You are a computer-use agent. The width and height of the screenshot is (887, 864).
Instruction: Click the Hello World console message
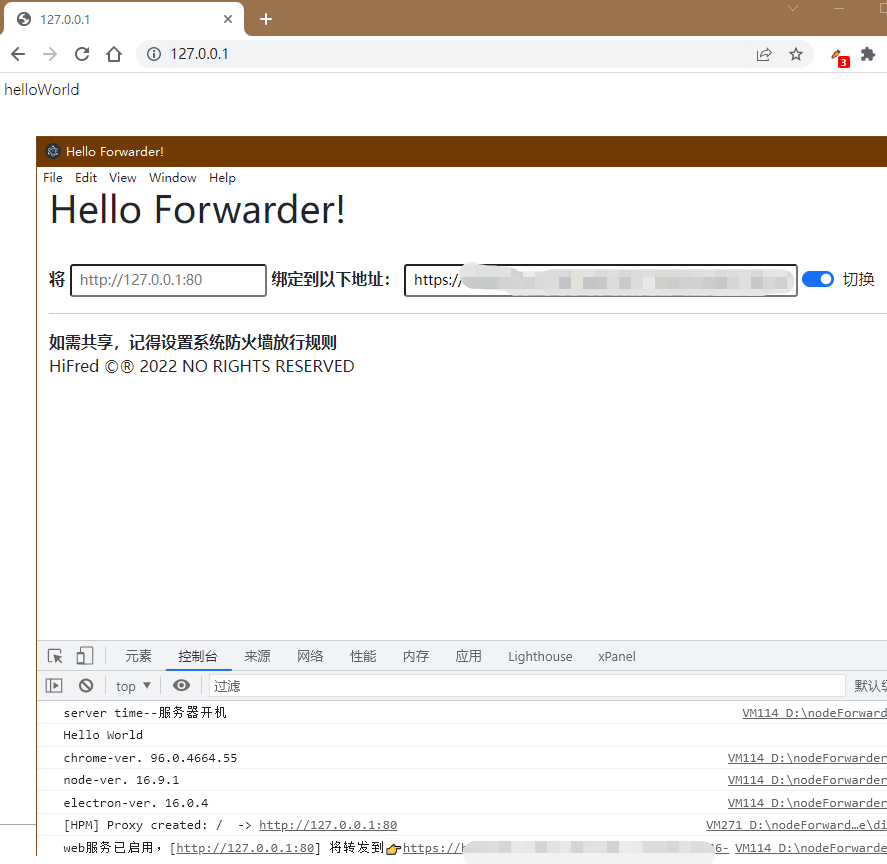[x=103, y=735]
